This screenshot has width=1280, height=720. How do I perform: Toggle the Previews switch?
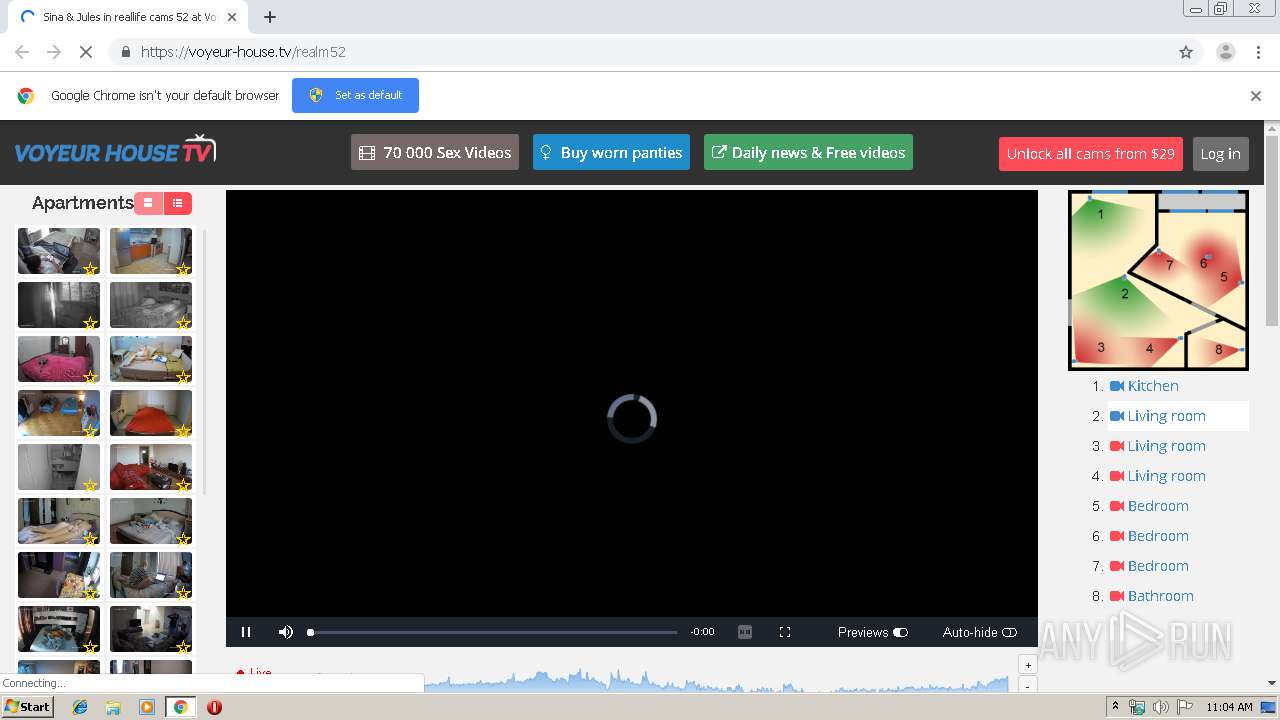click(x=900, y=632)
